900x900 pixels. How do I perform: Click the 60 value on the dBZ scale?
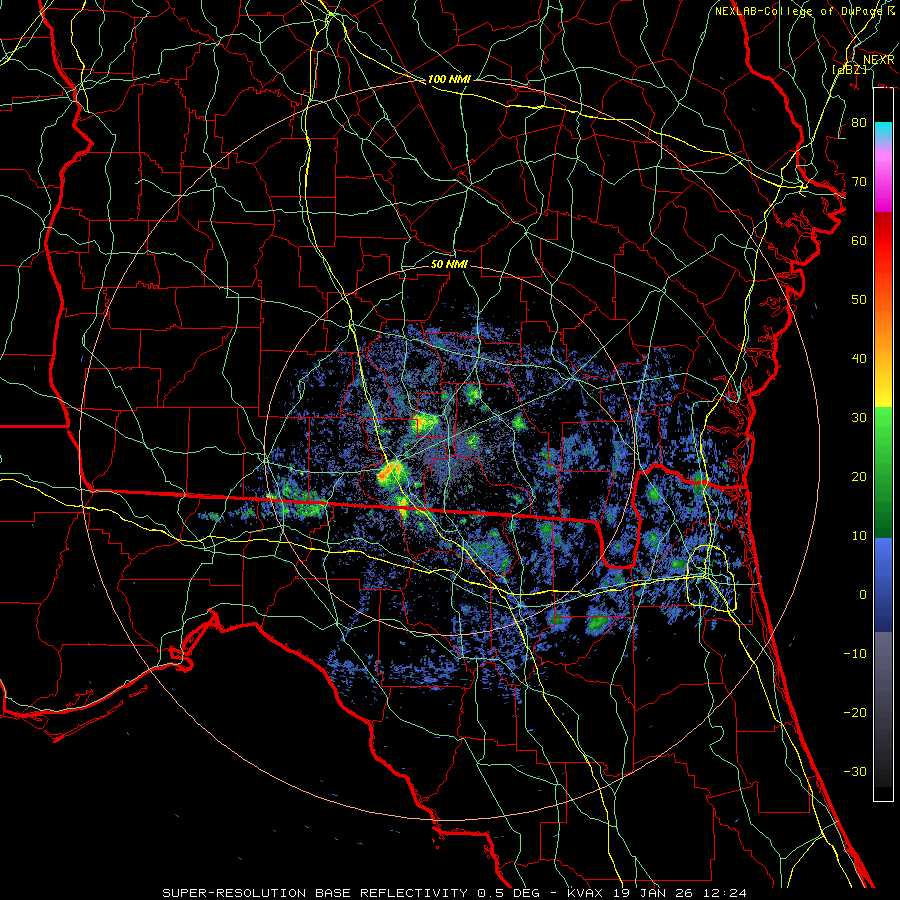[859, 240]
